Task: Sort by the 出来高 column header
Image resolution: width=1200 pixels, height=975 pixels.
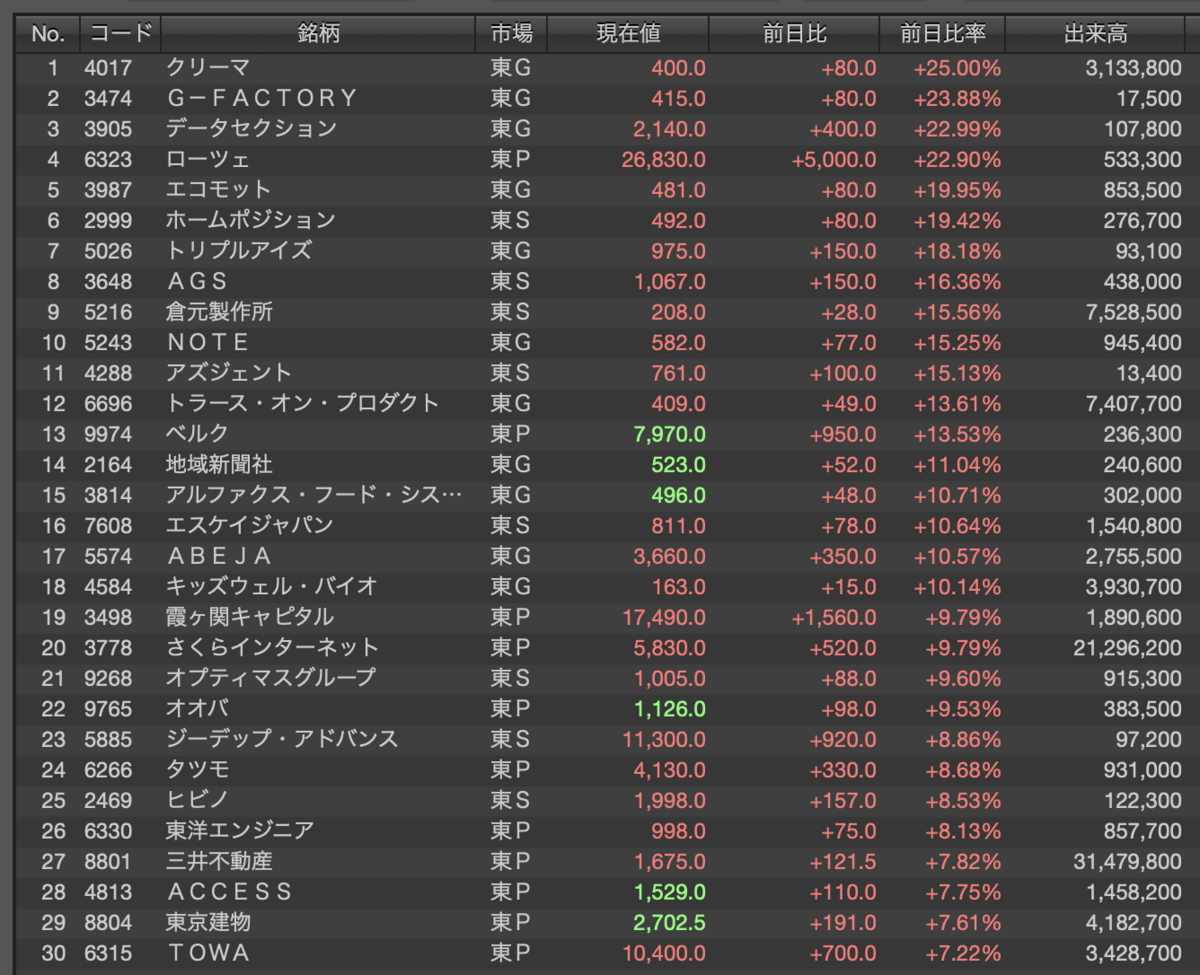Action: point(1095,34)
